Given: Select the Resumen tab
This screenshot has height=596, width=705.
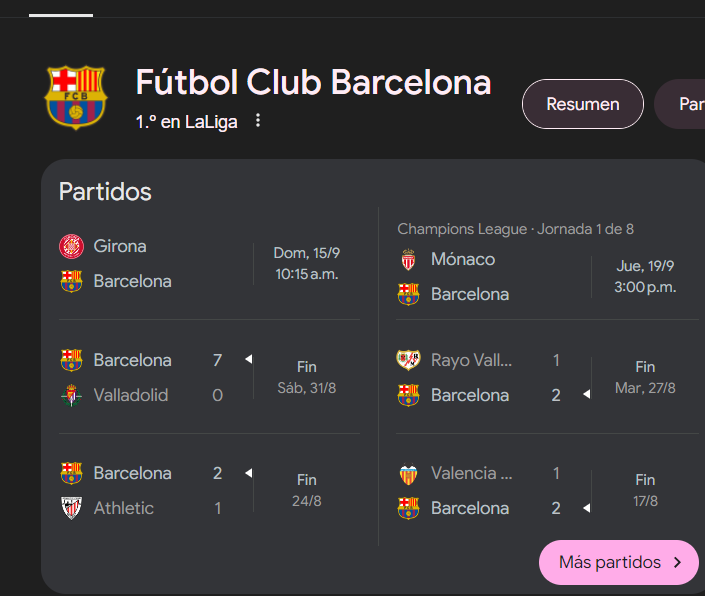Looking at the screenshot, I should tap(582, 104).
